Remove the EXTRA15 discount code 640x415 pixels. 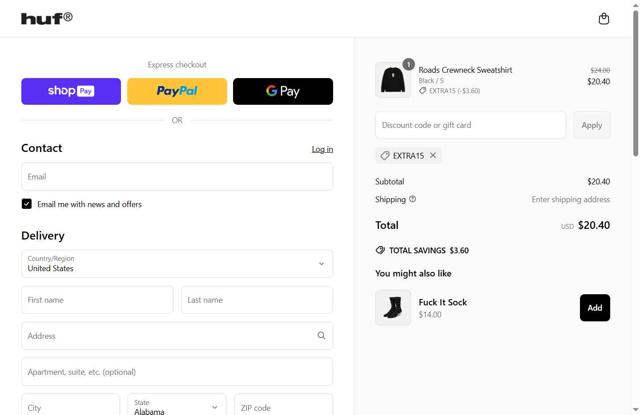tap(433, 155)
